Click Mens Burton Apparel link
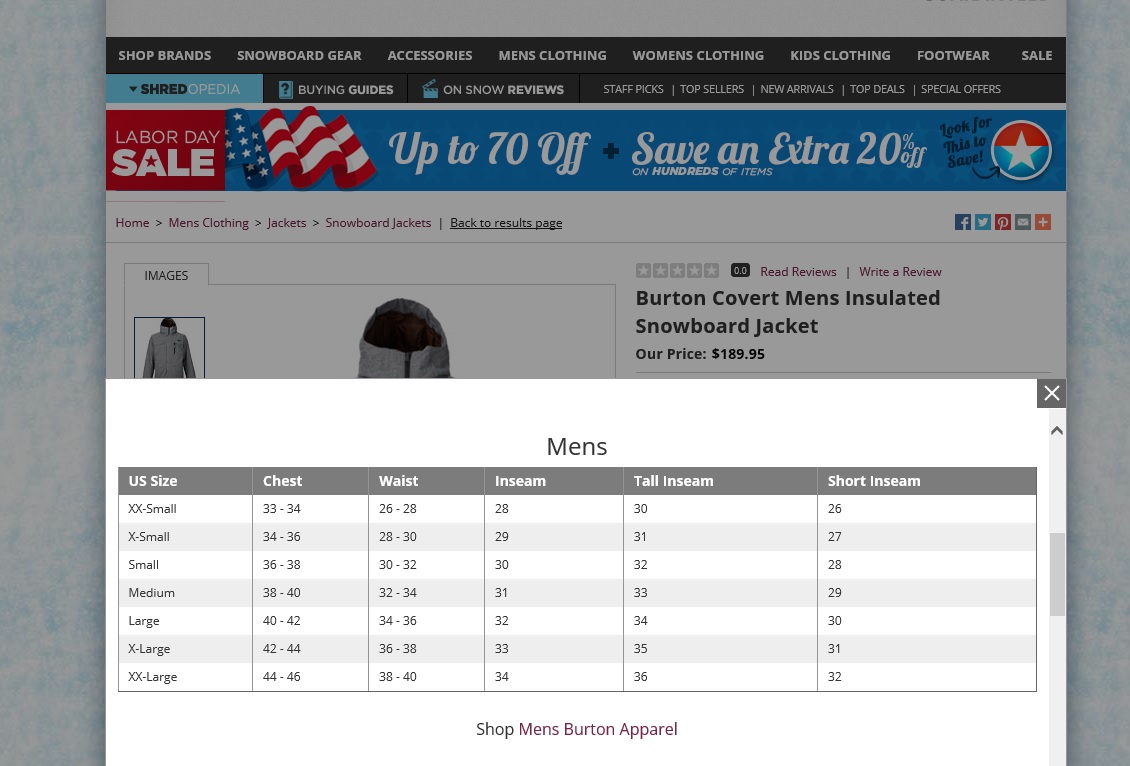The width and height of the screenshot is (1130, 766). tap(597, 729)
